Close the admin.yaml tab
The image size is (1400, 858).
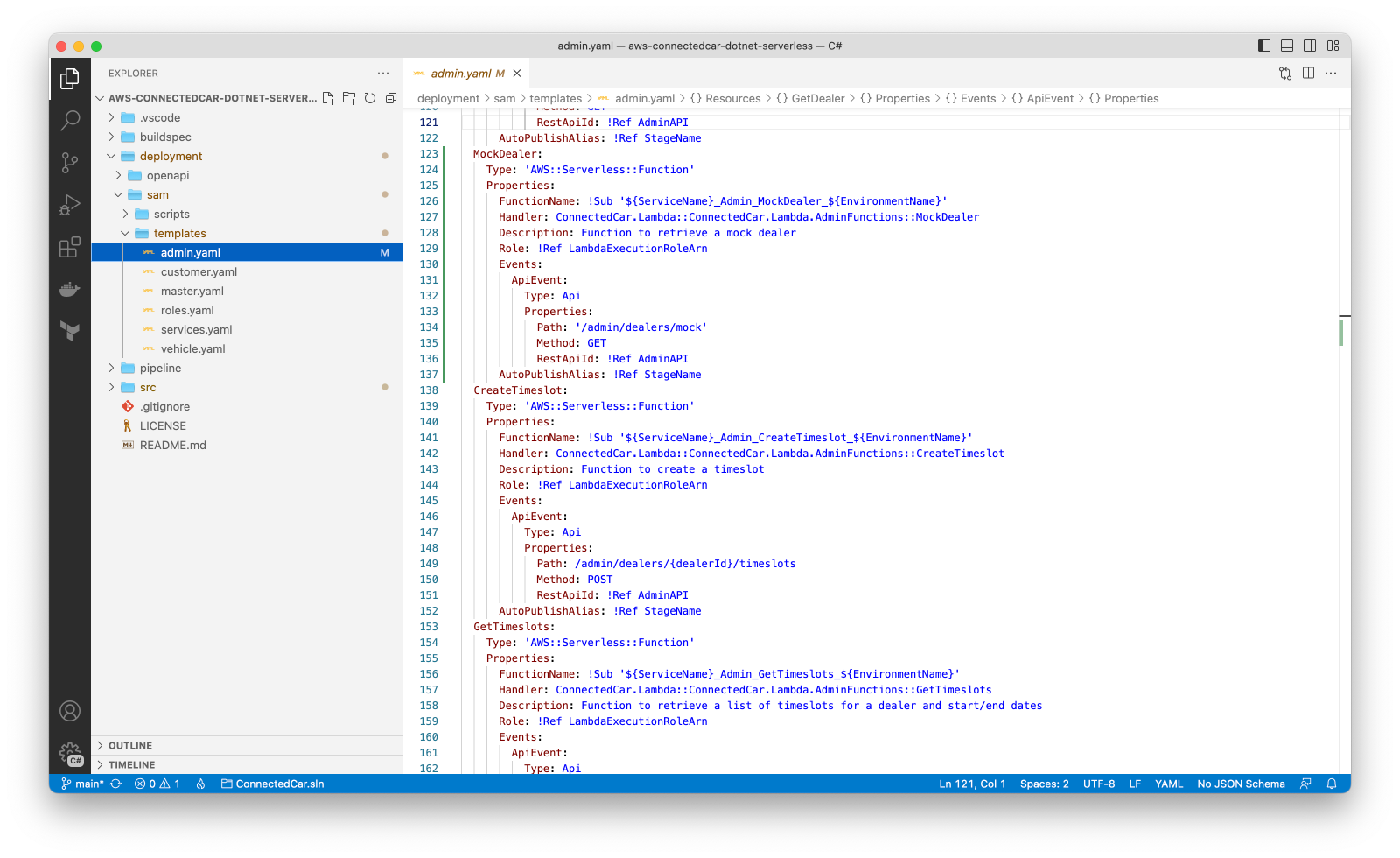517,74
